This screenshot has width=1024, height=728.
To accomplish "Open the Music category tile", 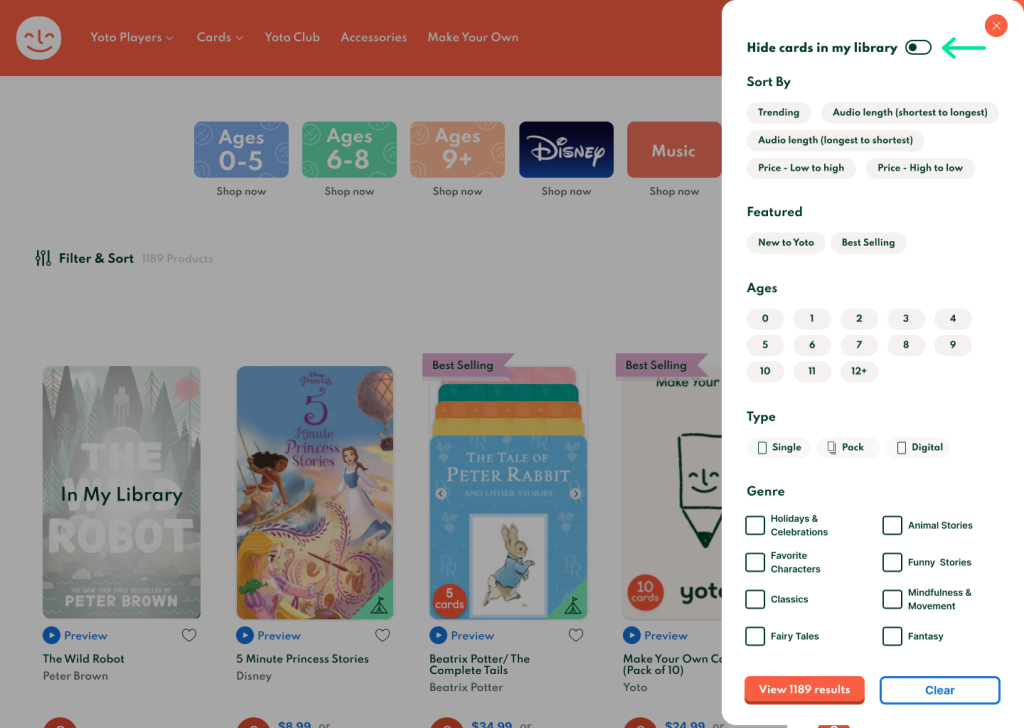I will pyautogui.click(x=674, y=150).
